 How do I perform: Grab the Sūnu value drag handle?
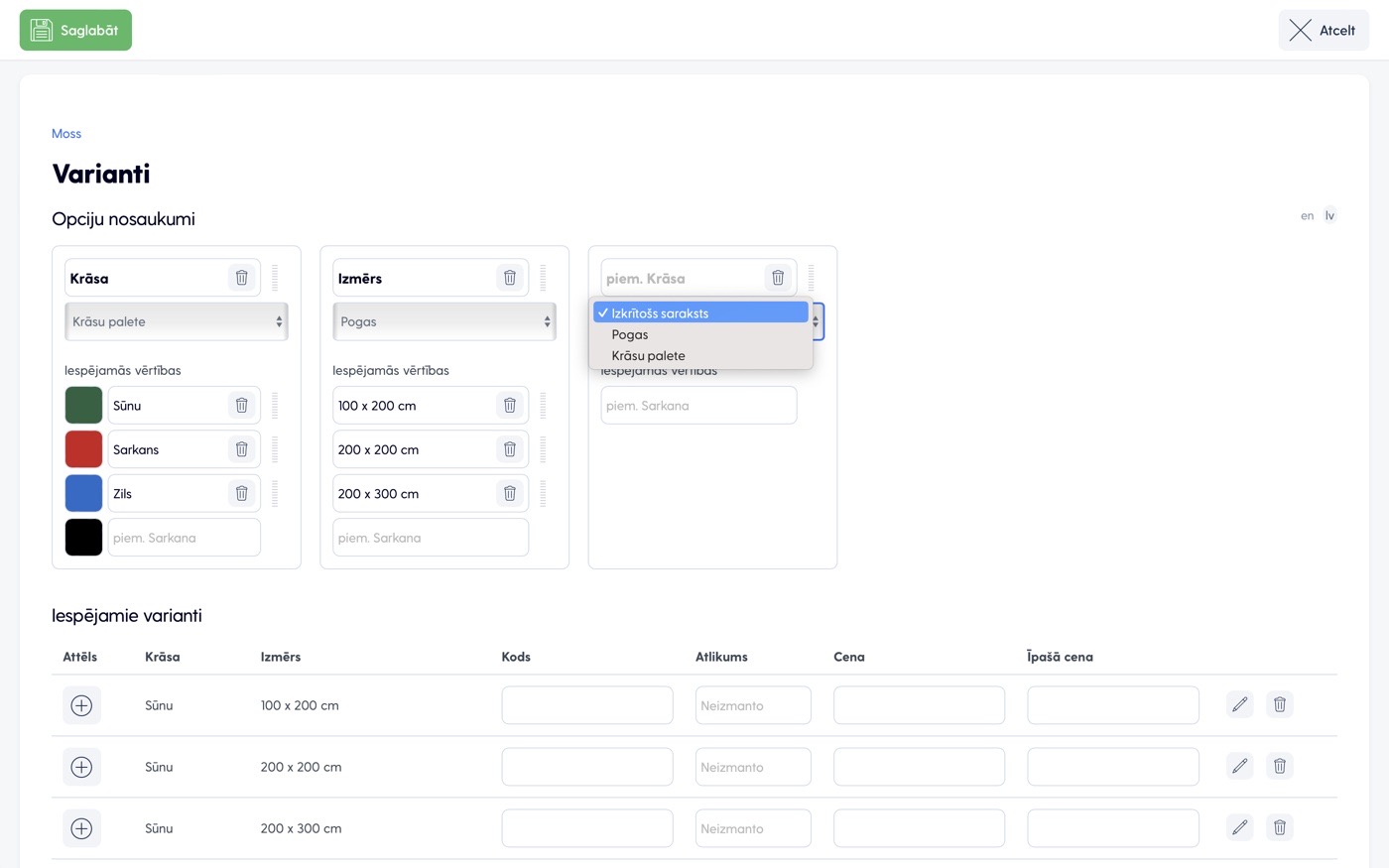coord(275,405)
